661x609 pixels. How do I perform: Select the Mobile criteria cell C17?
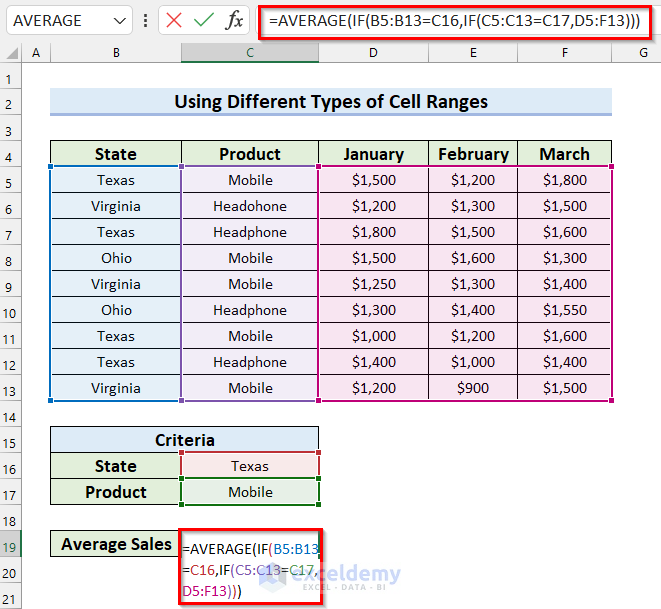tap(250, 492)
